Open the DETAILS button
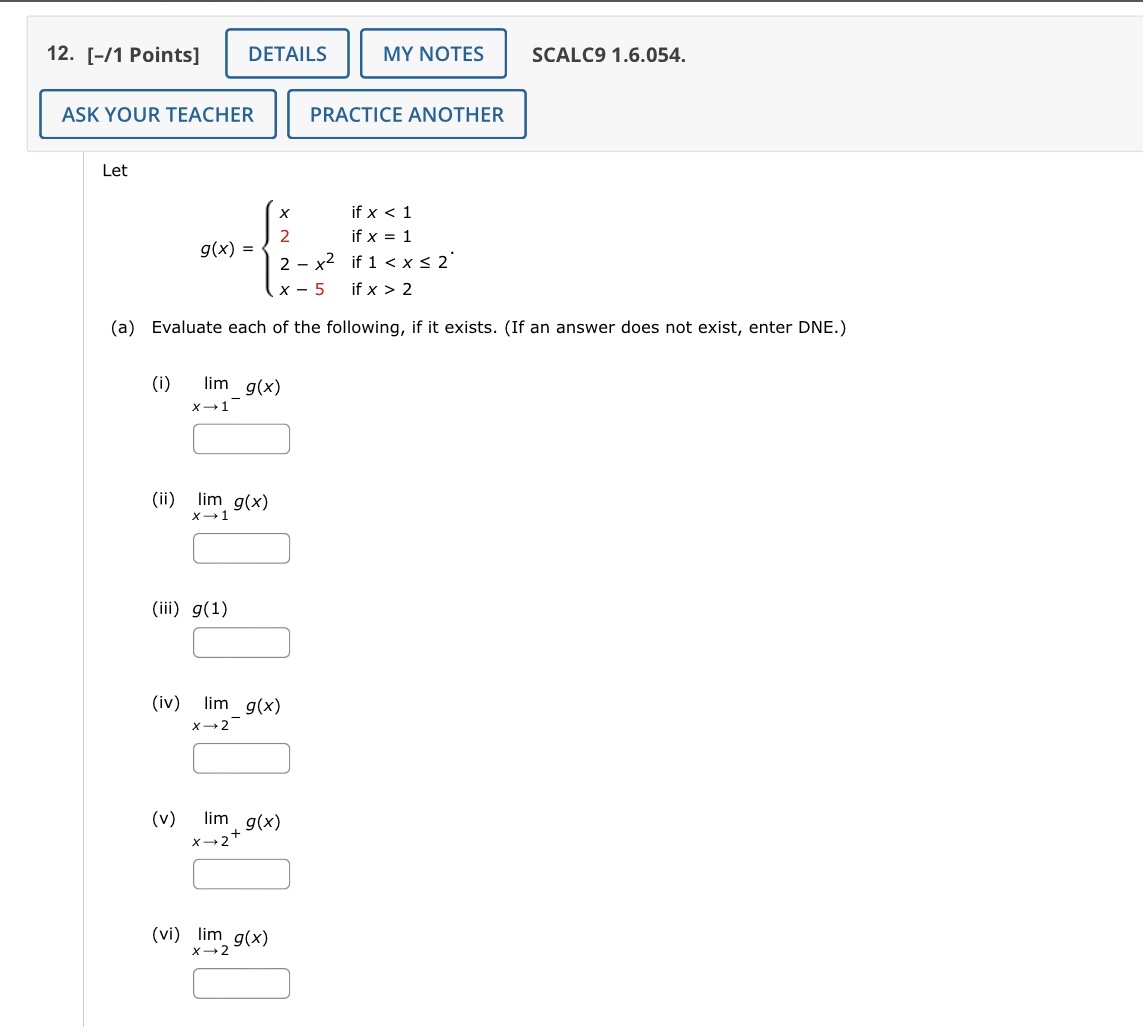The width and height of the screenshot is (1143, 1027). click(287, 54)
